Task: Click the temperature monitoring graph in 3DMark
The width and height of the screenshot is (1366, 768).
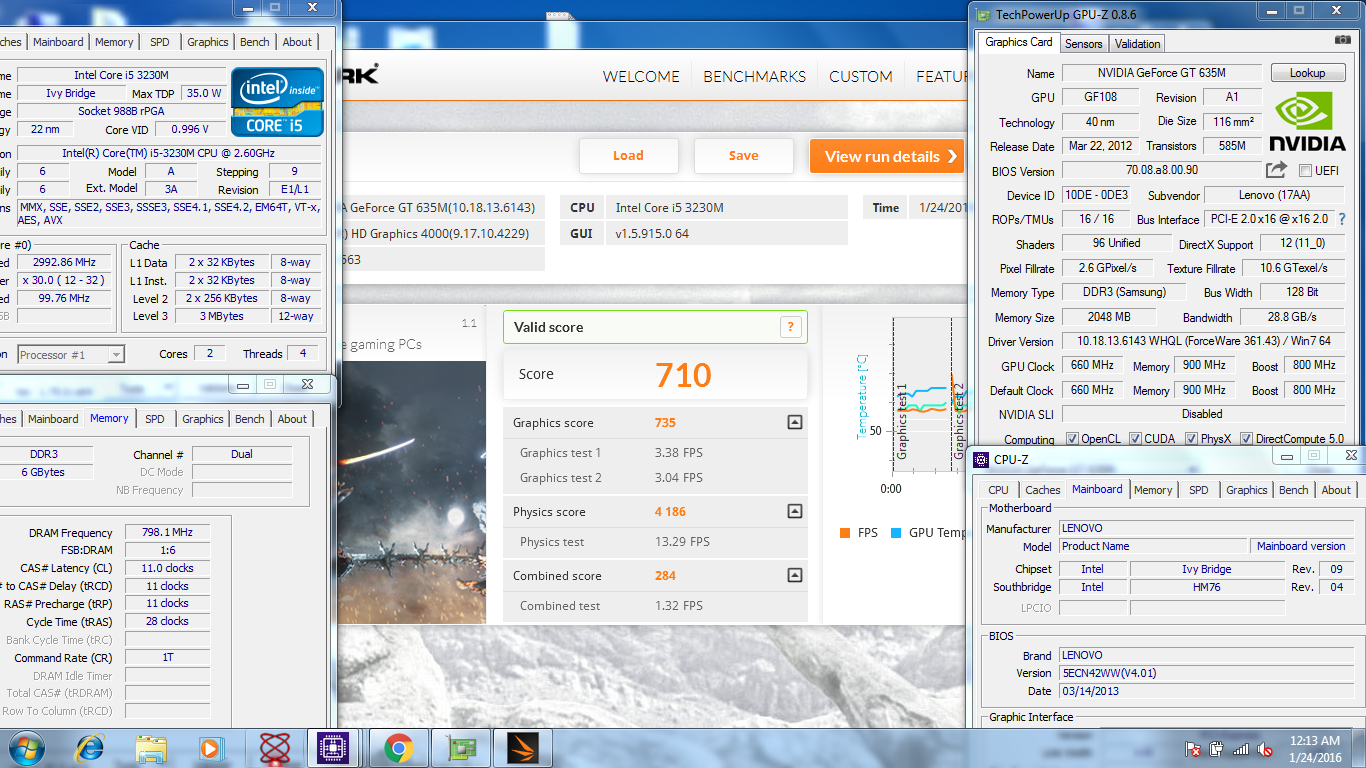Action: pyautogui.click(x=929, y=396)
